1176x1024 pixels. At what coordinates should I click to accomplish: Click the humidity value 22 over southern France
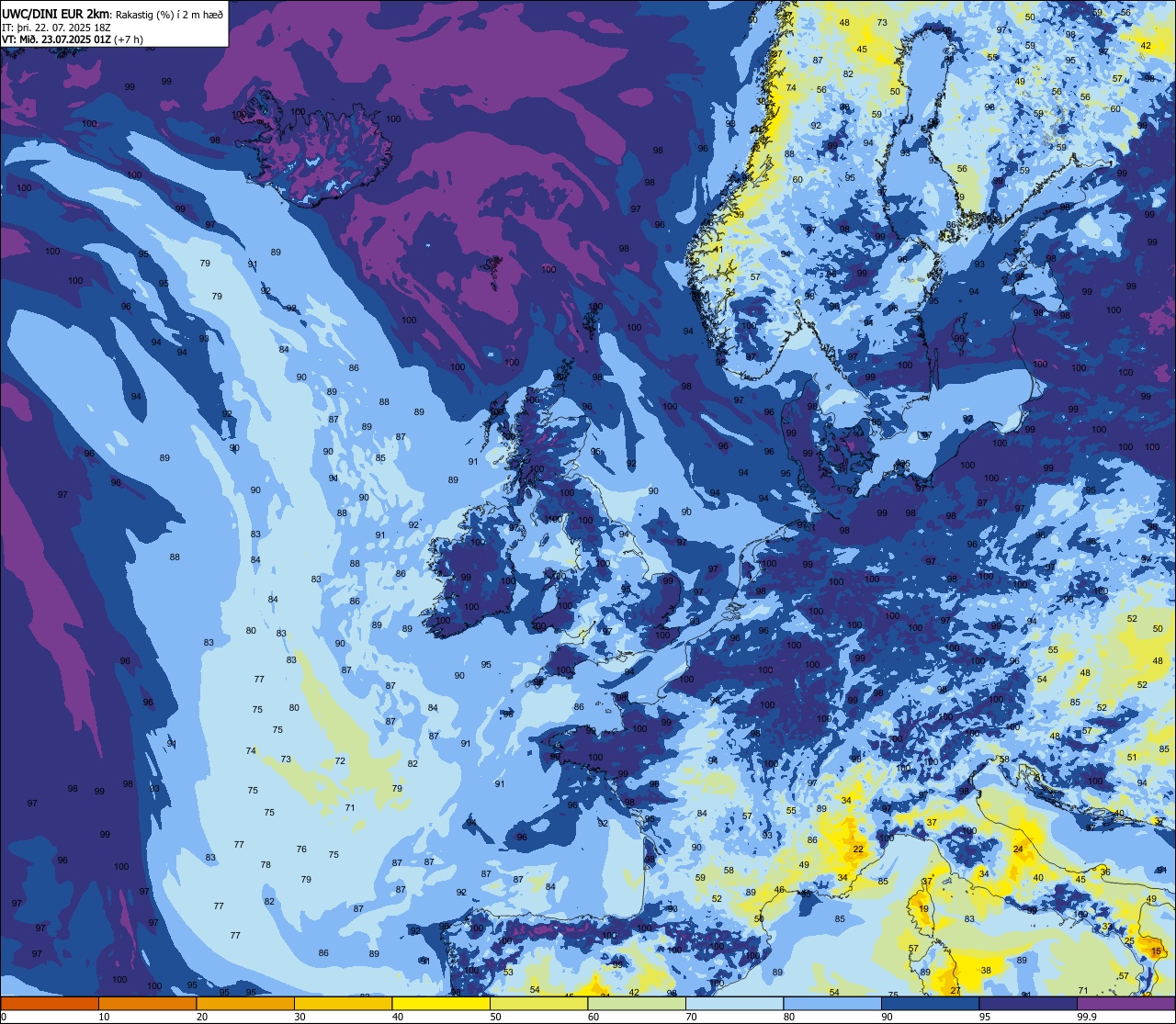[858, 850]
